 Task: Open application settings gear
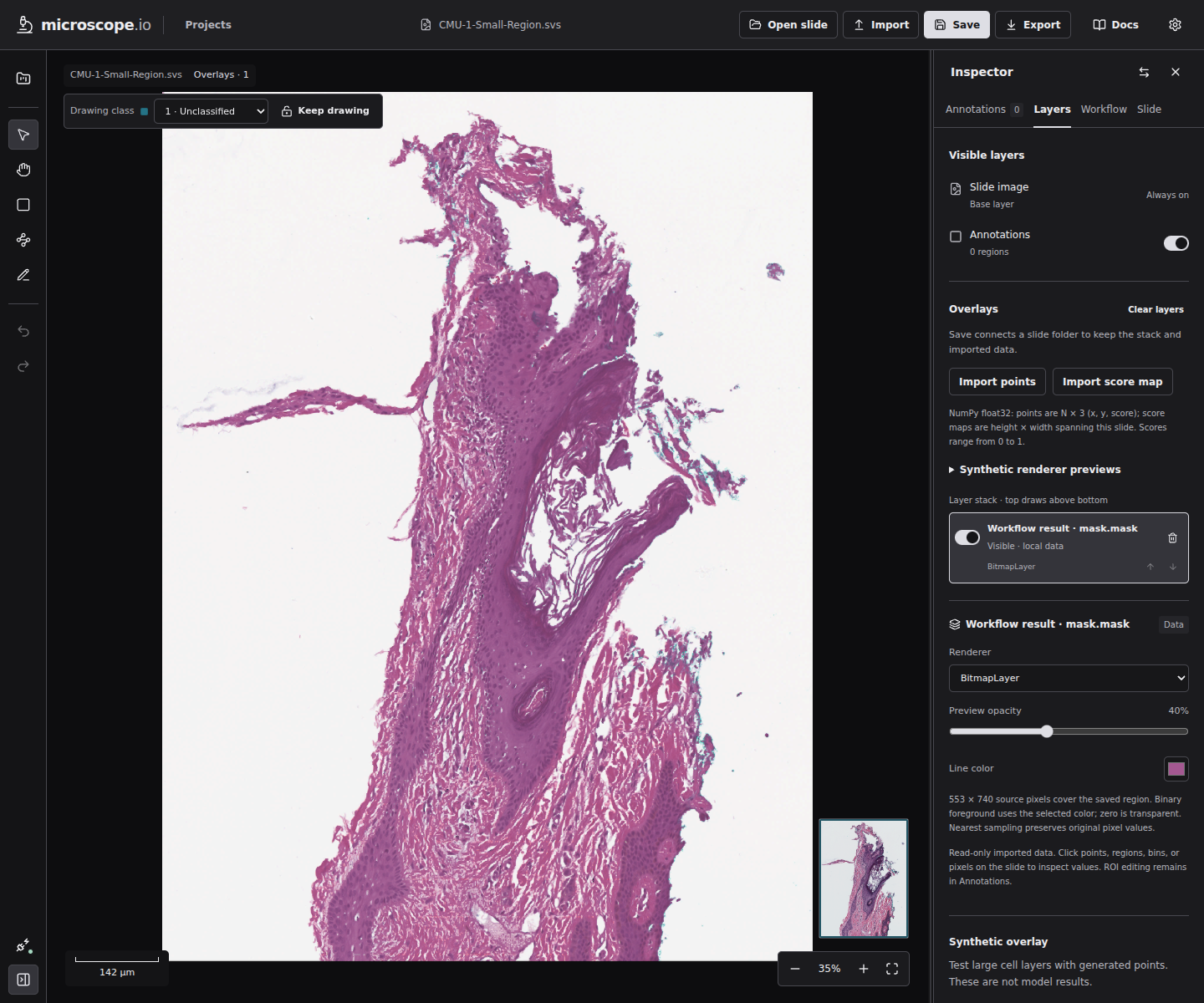pyautogui.click(x=1175, y=25)
